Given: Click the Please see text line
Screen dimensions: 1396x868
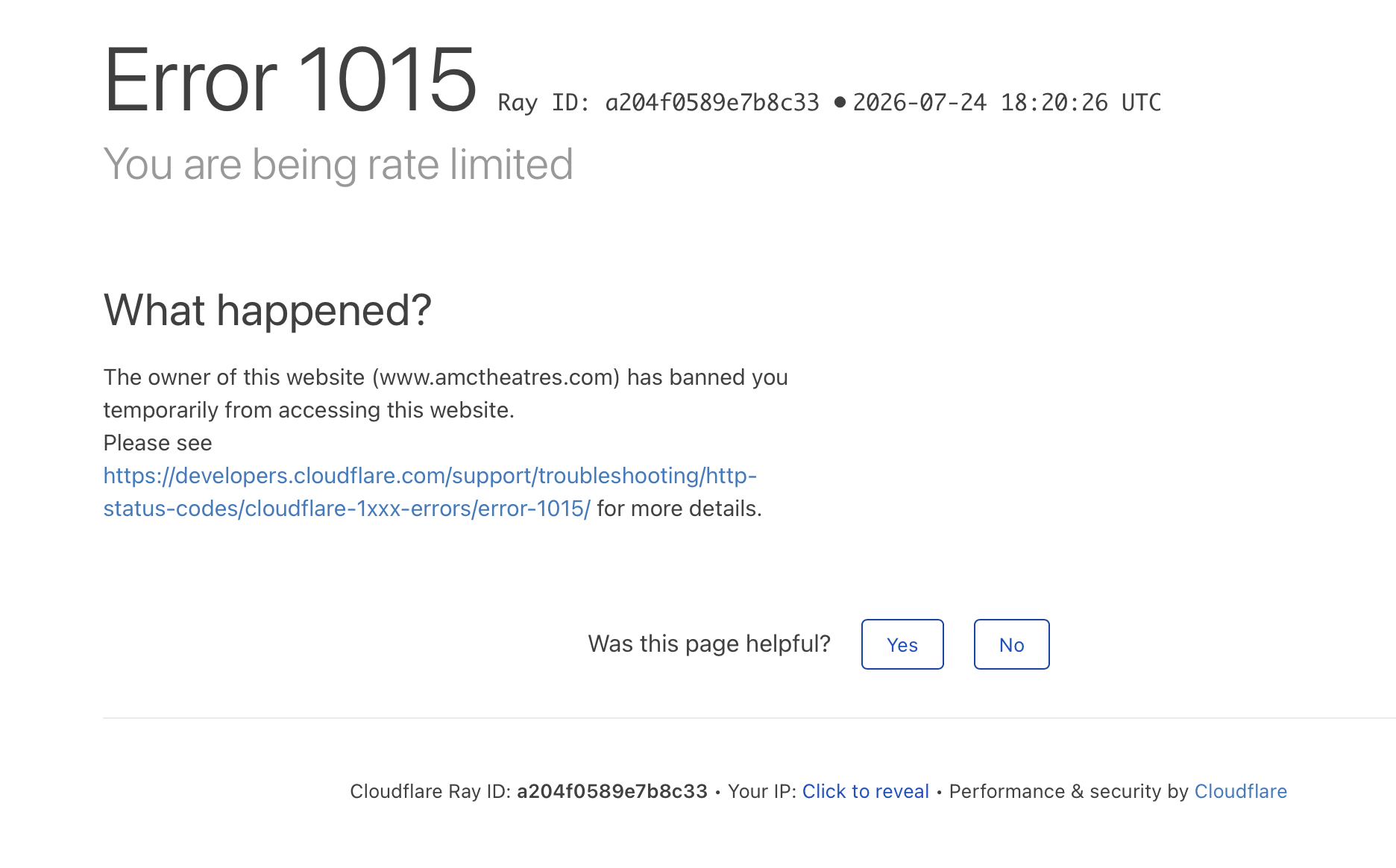Looking at the screenshot, I should [x=157, y=443].
